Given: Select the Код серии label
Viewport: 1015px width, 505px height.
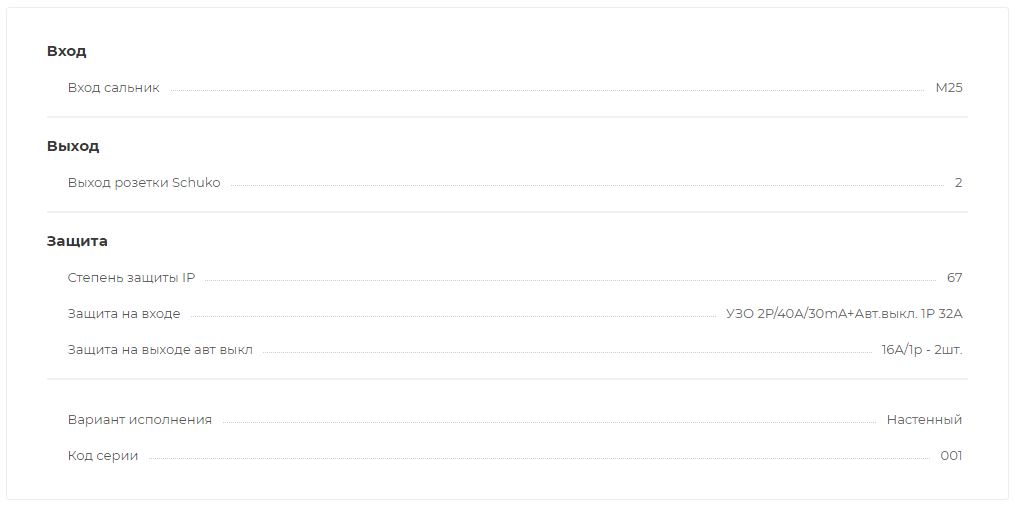Looking at the screenshot, I should pos(103,456).
